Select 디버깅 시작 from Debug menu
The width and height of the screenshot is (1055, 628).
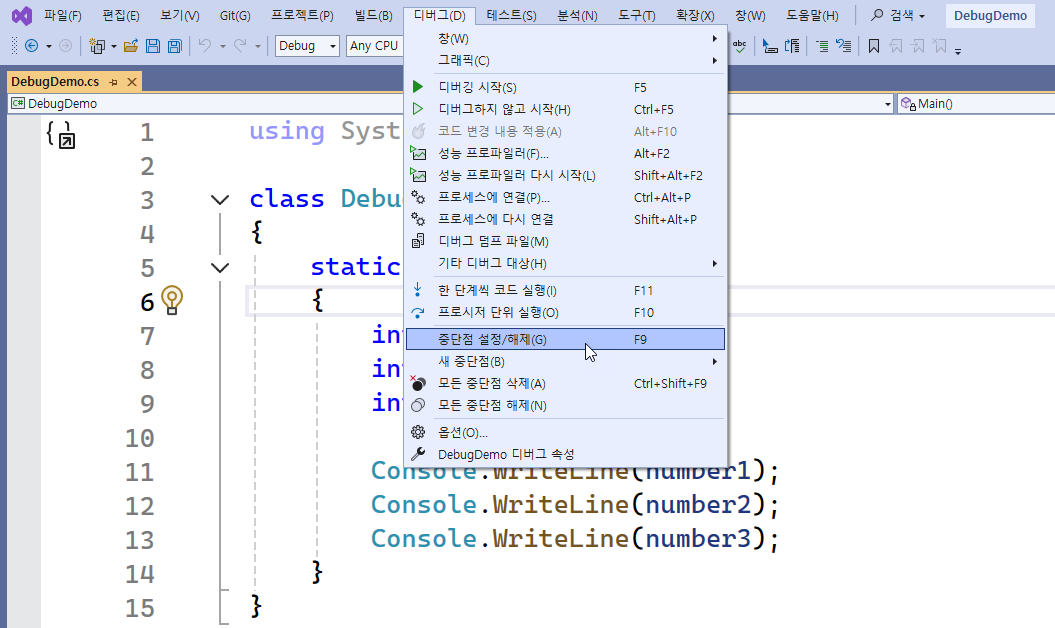coord(477,88)
